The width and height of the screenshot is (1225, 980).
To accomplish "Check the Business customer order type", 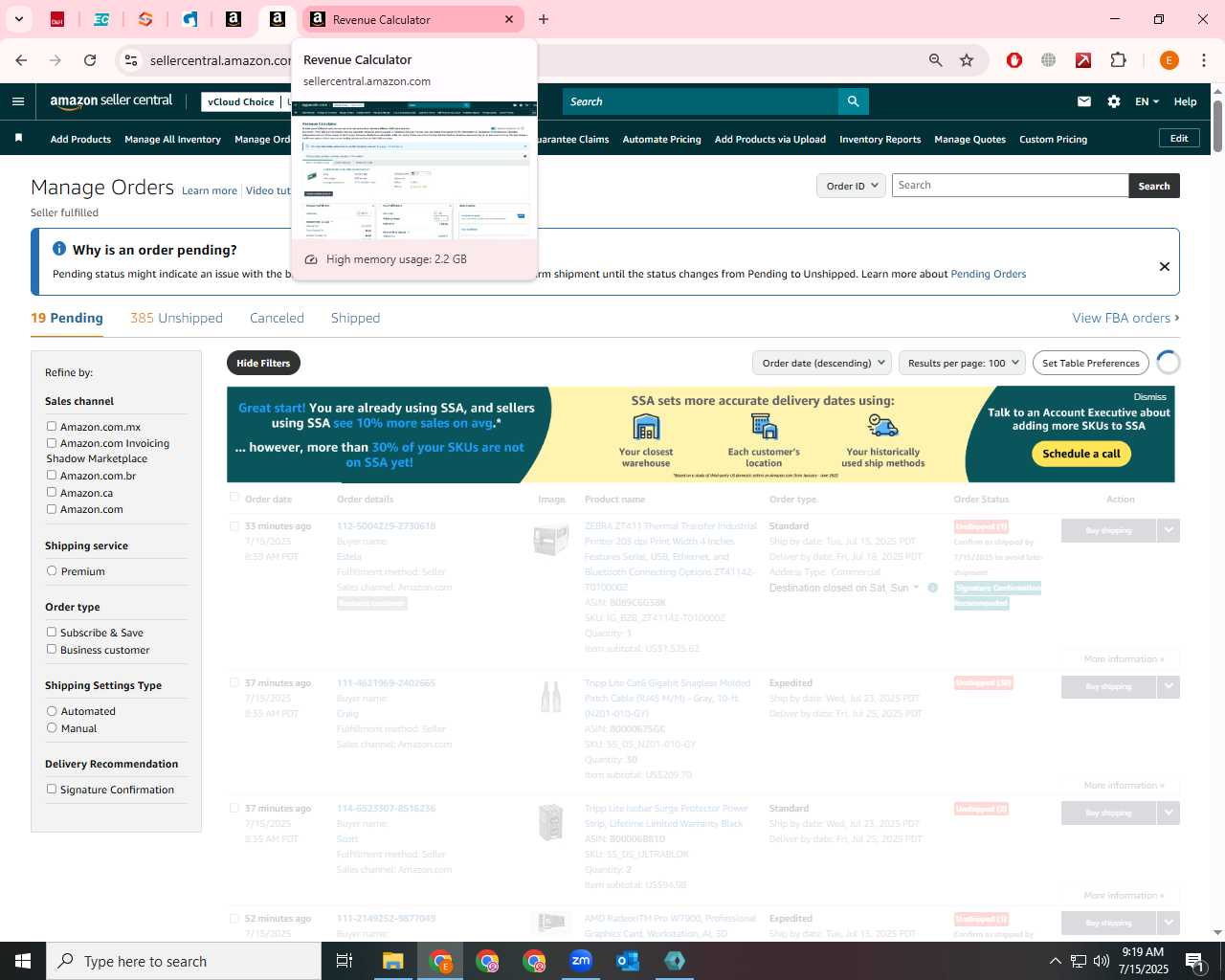I will [52, 650].
